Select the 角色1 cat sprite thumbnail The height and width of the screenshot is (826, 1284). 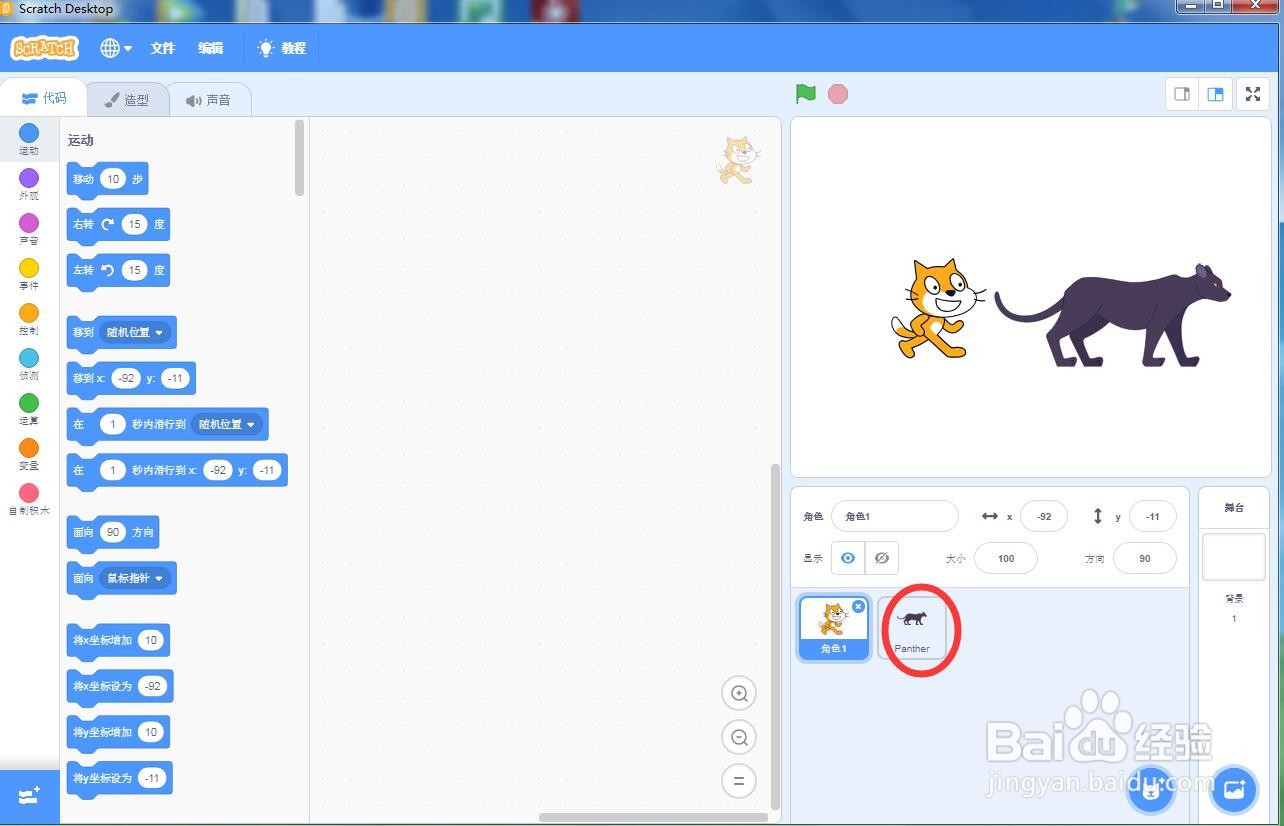(x=834, y=628)
